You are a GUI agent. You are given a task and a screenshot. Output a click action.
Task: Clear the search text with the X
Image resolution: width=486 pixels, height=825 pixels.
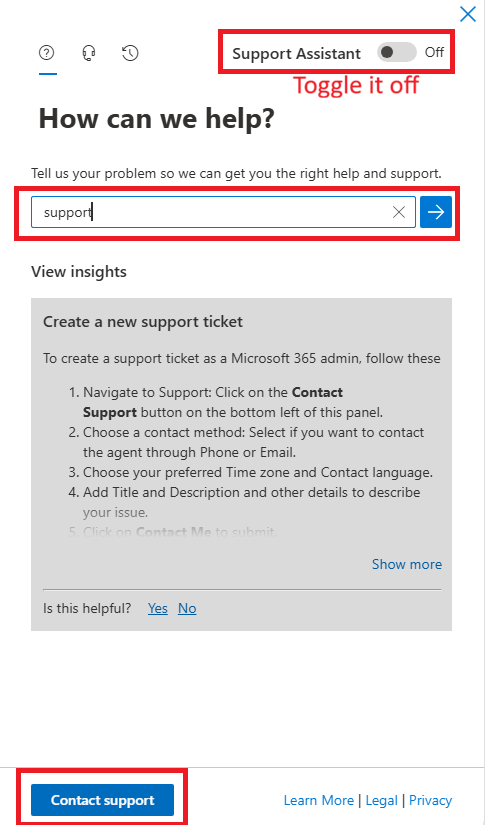tap(399, 212)
